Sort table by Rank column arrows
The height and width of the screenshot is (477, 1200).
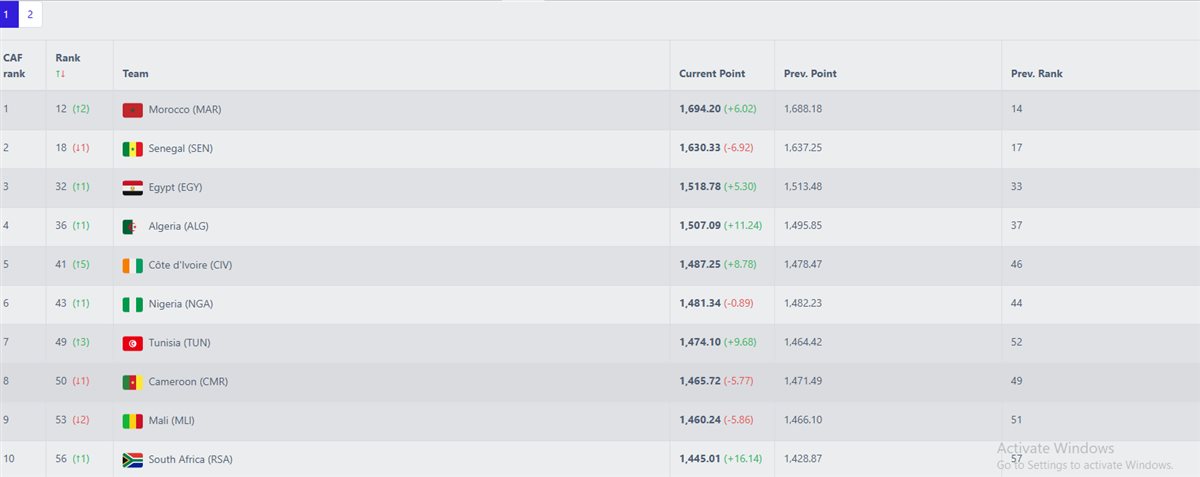tap(61, 74)
